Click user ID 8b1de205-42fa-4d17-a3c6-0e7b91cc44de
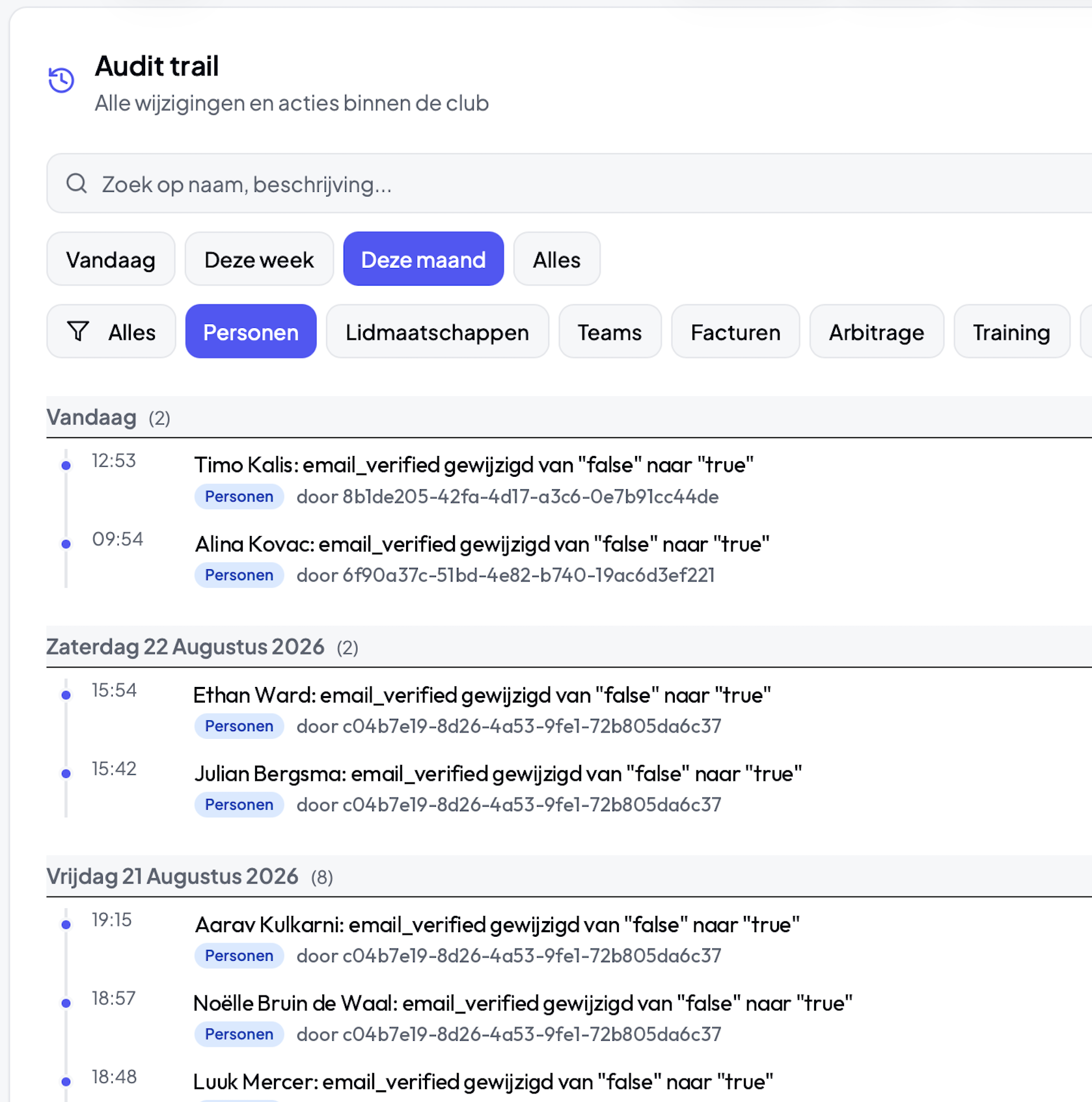 click(530, 497)
